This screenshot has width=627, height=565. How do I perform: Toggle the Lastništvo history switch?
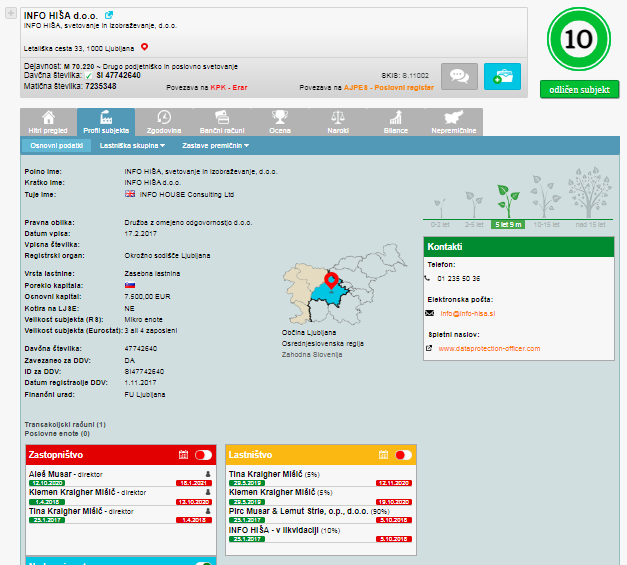pyautogui.click(x=404, y=455)
